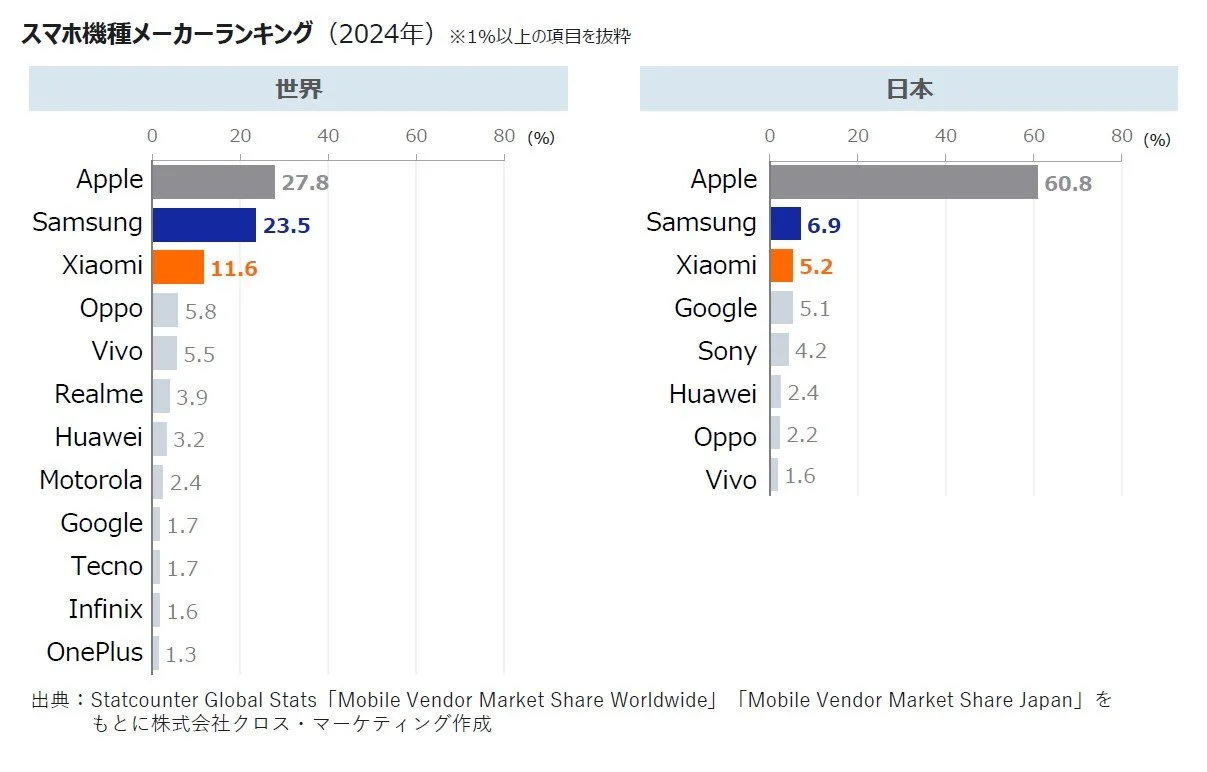Select the Tecno row label
Viewport: 1207px width, 772px height.
tap(107, 566)
